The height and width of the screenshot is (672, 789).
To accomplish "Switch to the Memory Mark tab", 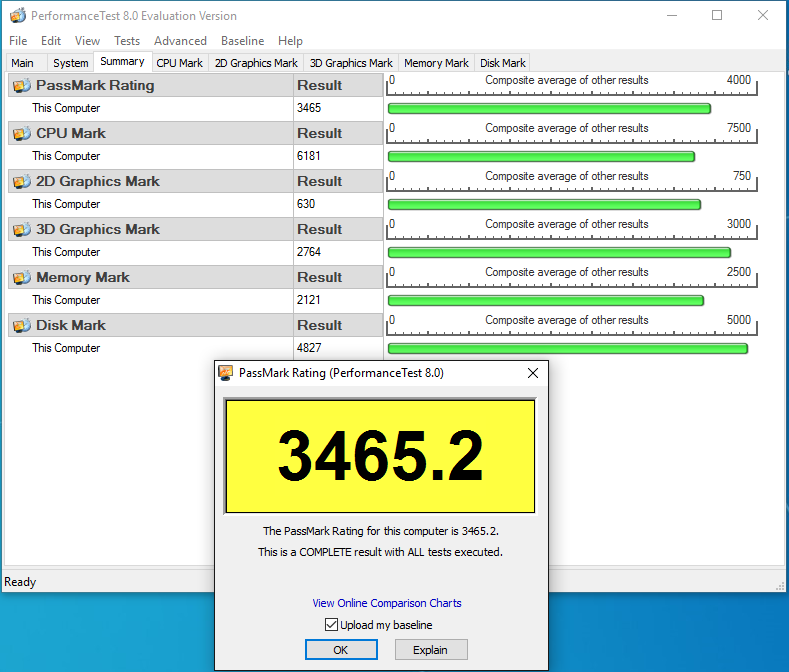I will point(436,63).
